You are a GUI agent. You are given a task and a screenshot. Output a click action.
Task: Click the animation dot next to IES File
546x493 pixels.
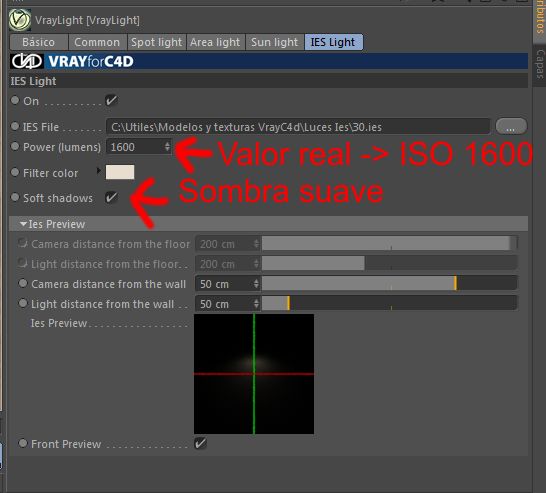click(15, 126)
